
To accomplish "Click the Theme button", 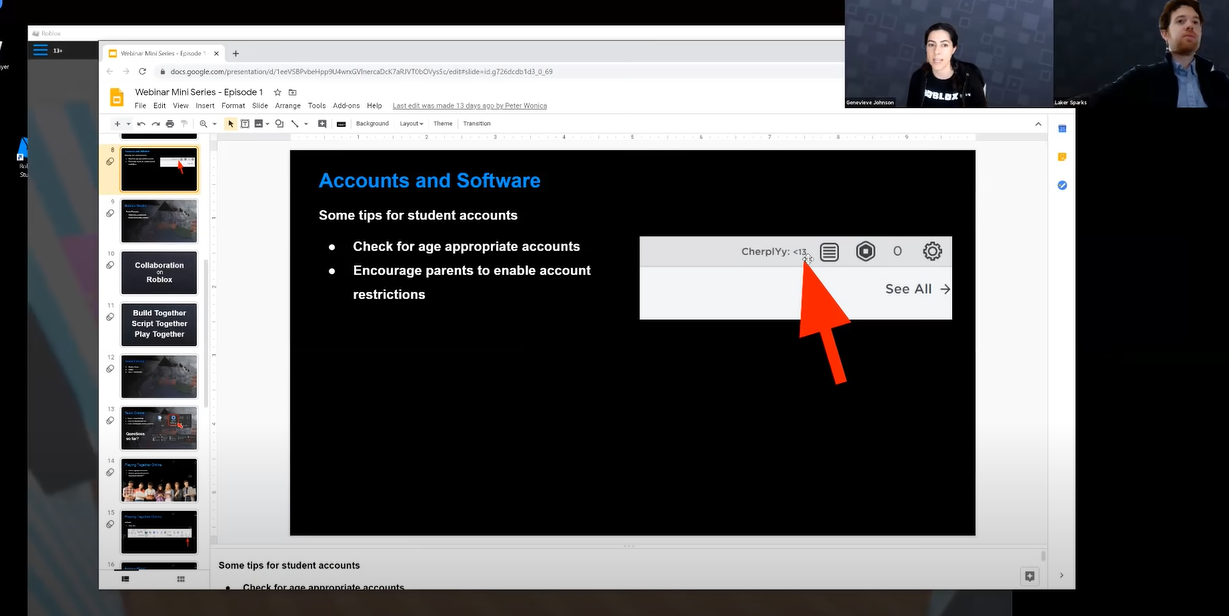I will click(443, 124).
